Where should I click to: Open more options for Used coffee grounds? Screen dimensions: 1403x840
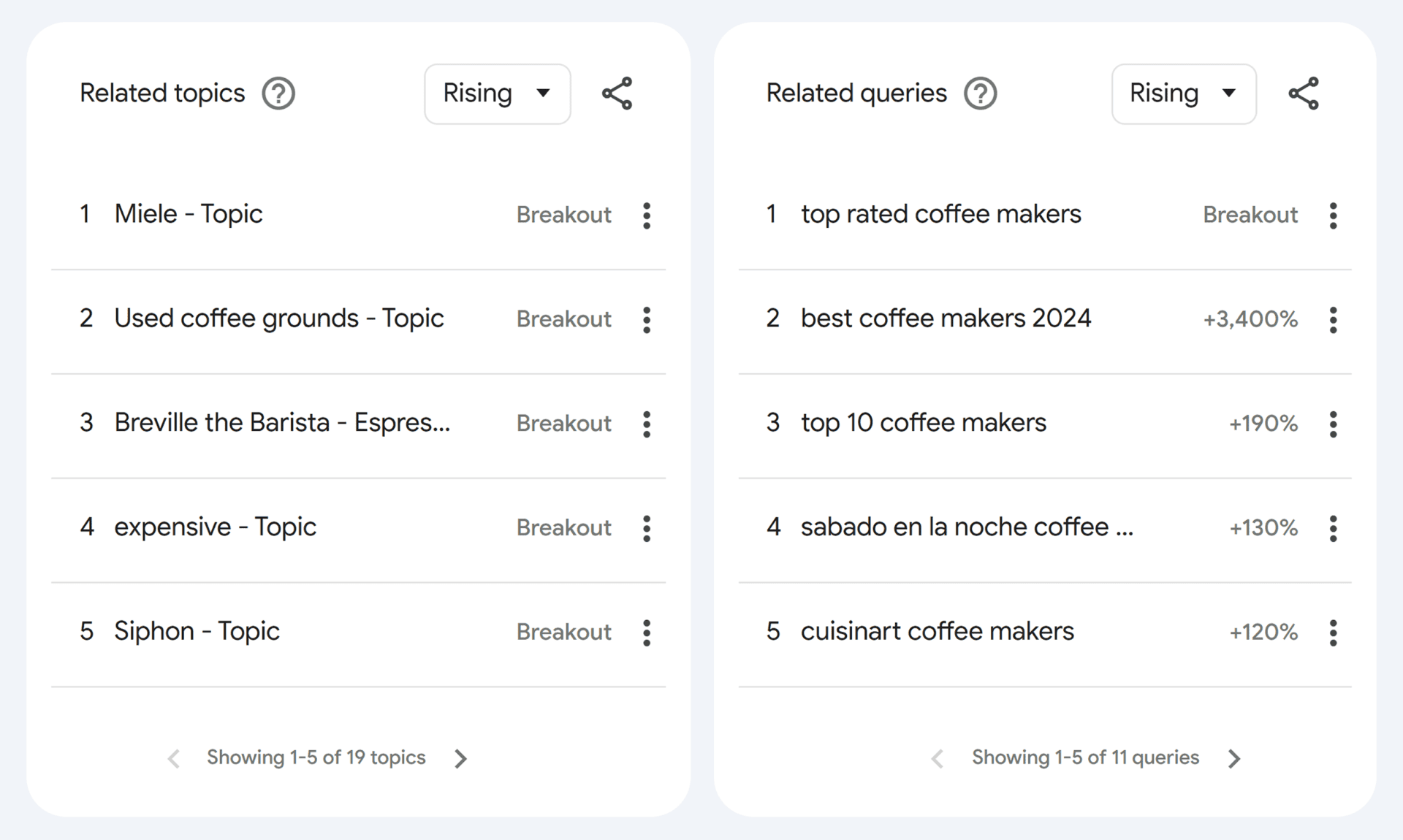[x=647, y=320]
